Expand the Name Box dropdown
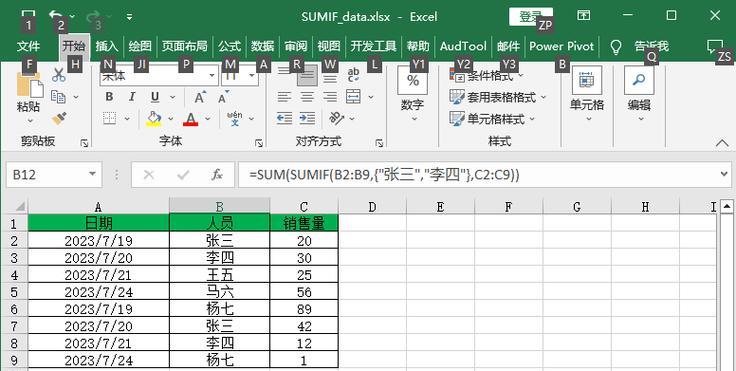This screenshot has width=736, height=371. pos(92,175)
